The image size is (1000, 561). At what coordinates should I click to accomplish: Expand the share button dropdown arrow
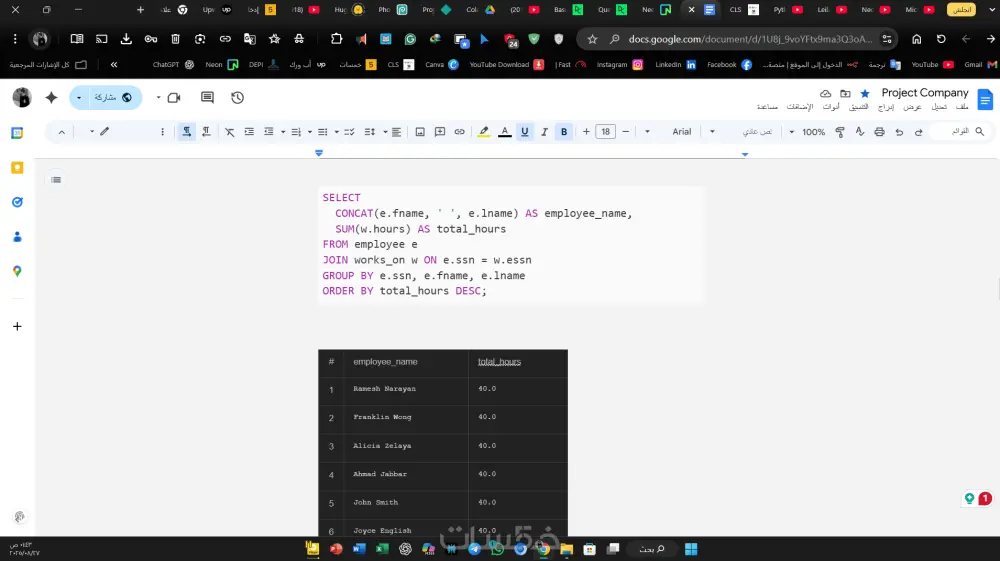79,98
